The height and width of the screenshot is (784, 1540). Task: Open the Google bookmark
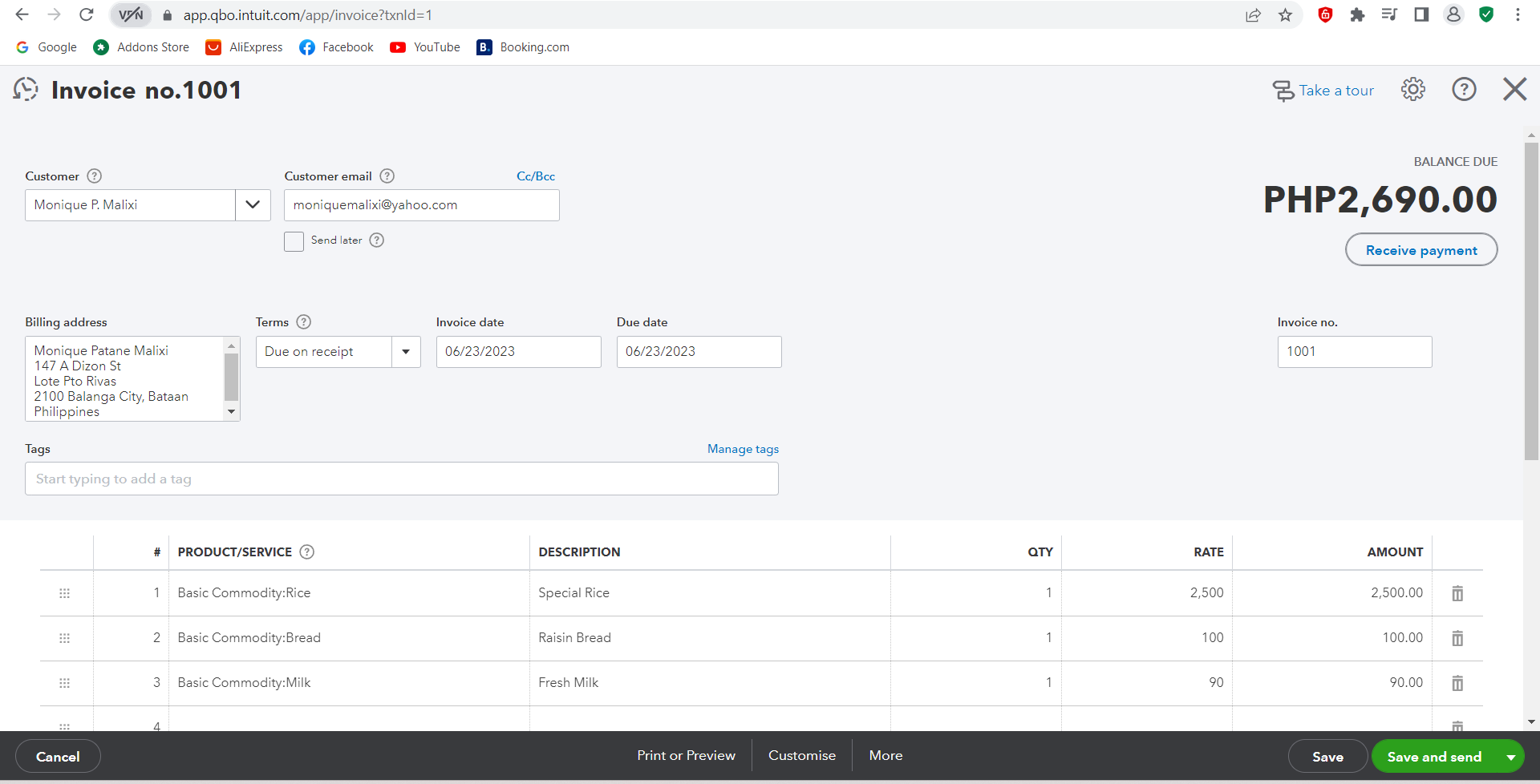(x=47, y=47)
